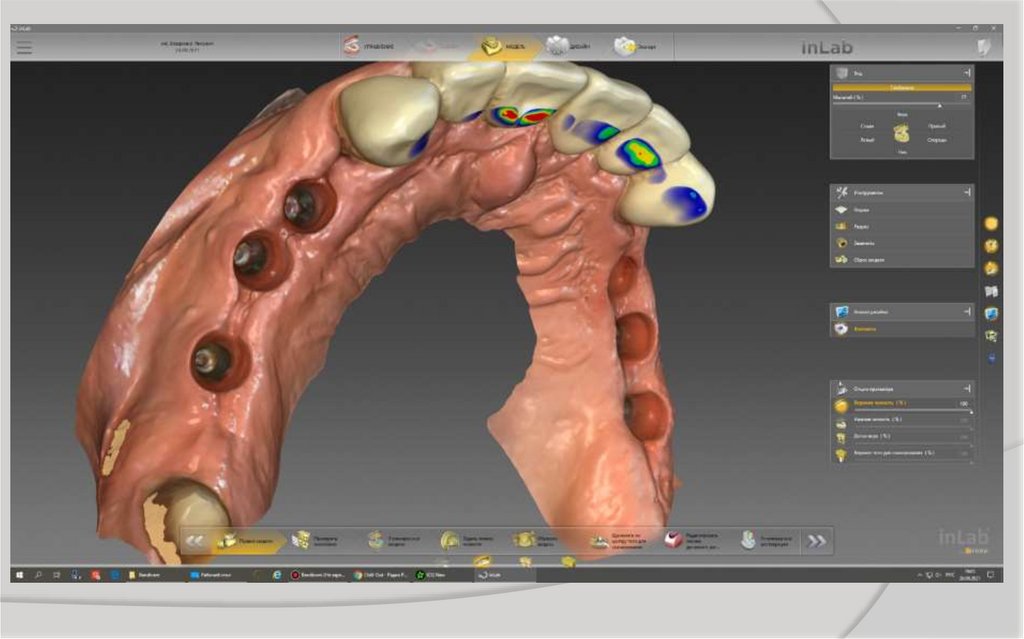Click the third yellow icon in right side palette
This screenshot has height=639, width=1024.
[991, 269]
